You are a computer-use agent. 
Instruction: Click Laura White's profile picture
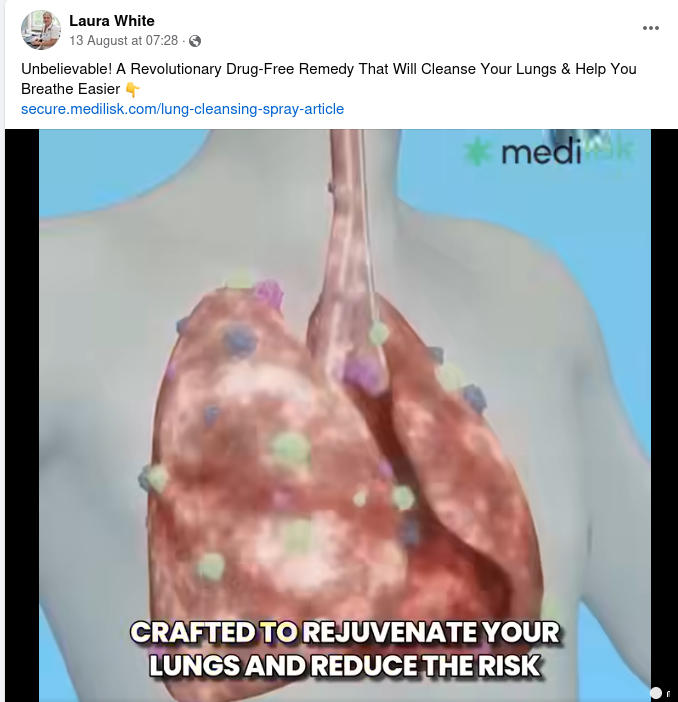[x=41, y=30]
